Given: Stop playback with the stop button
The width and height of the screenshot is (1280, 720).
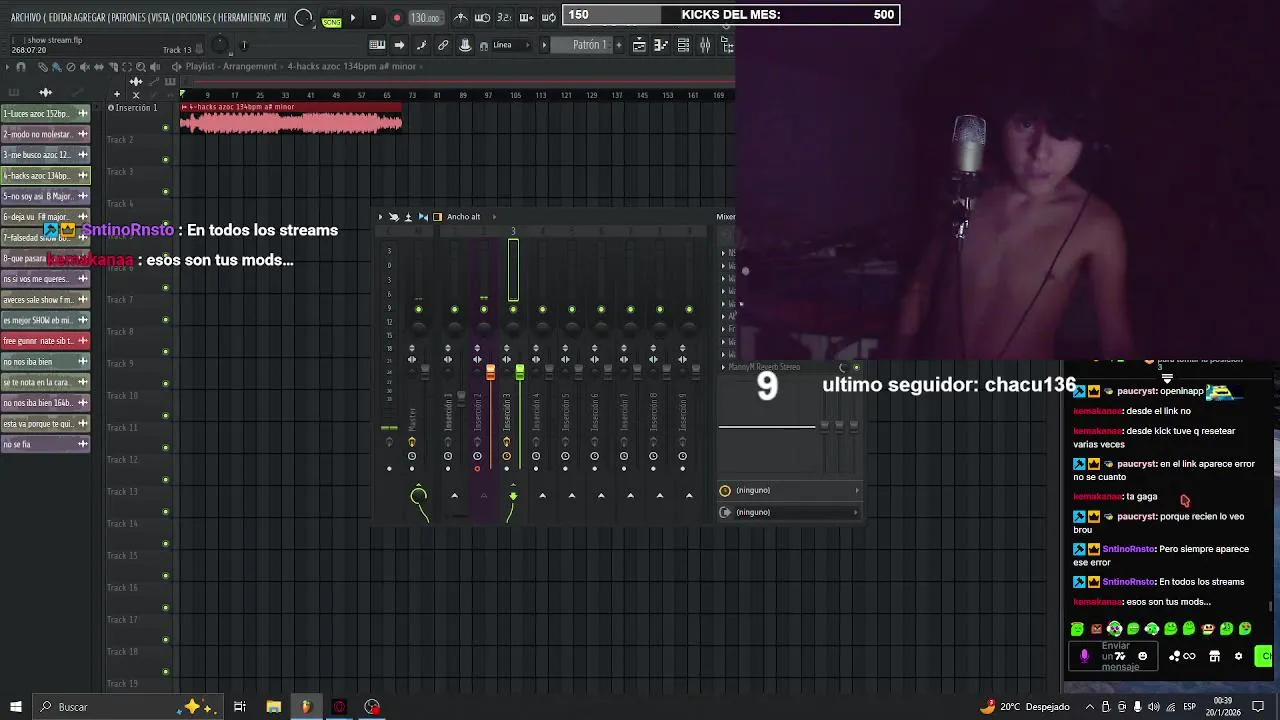Looking at the screenshot, I should pyautogui.click(x=374, y=18).
